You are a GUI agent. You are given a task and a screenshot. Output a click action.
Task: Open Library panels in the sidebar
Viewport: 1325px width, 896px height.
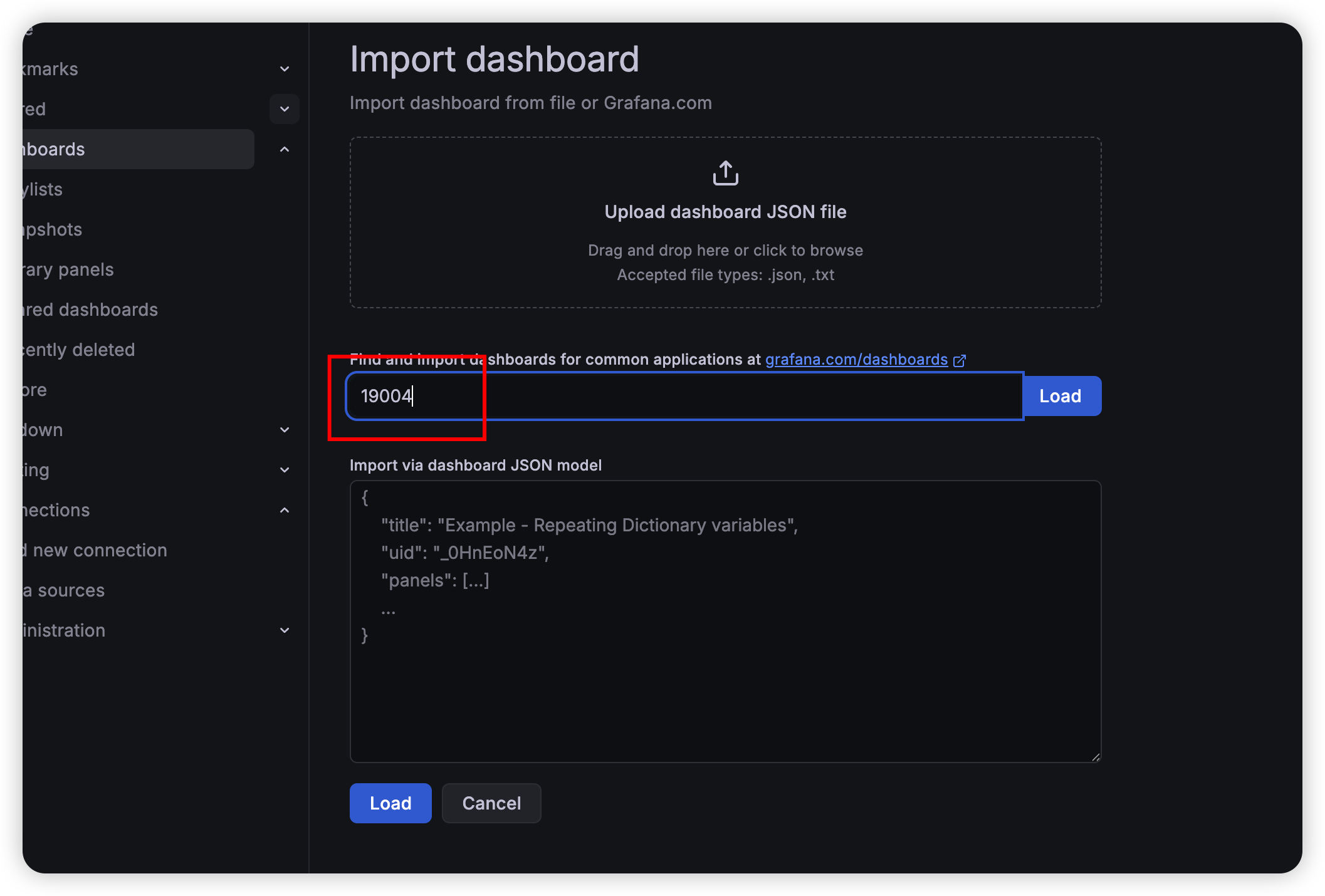pyautogui.click(x=68, y=269)
